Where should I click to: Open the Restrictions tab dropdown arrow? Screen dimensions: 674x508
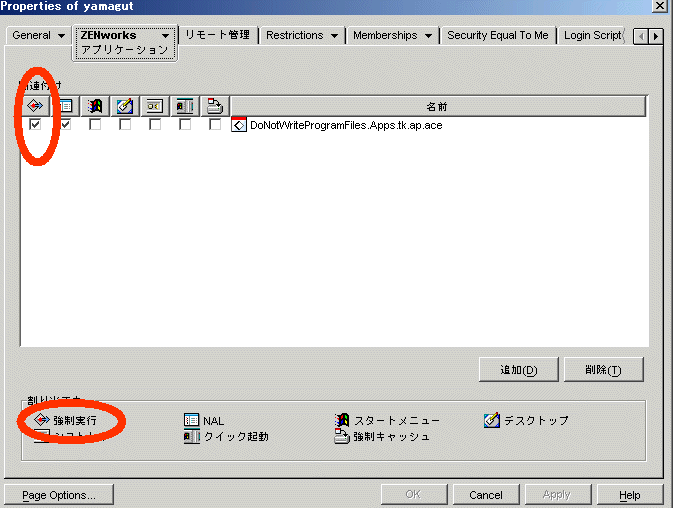tap(334, 36)
